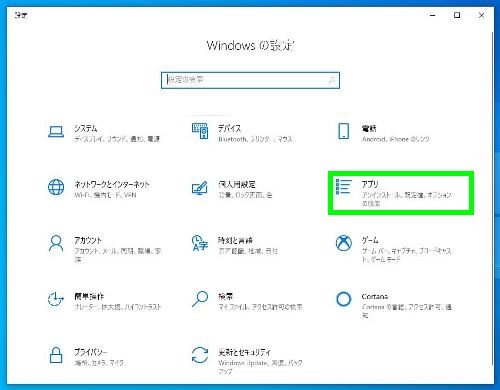Select the アプリ category title
Viewport: 500px width, 390px height.
point(370,184)
